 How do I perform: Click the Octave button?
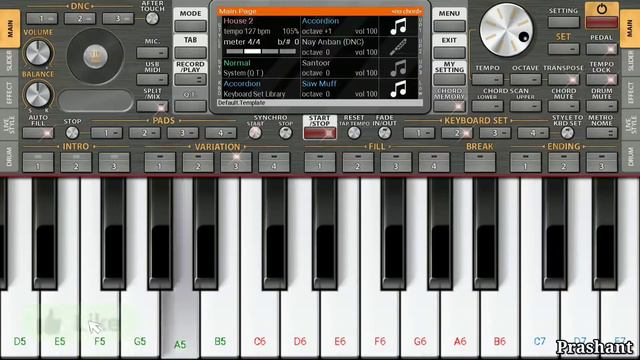point(525,79)
